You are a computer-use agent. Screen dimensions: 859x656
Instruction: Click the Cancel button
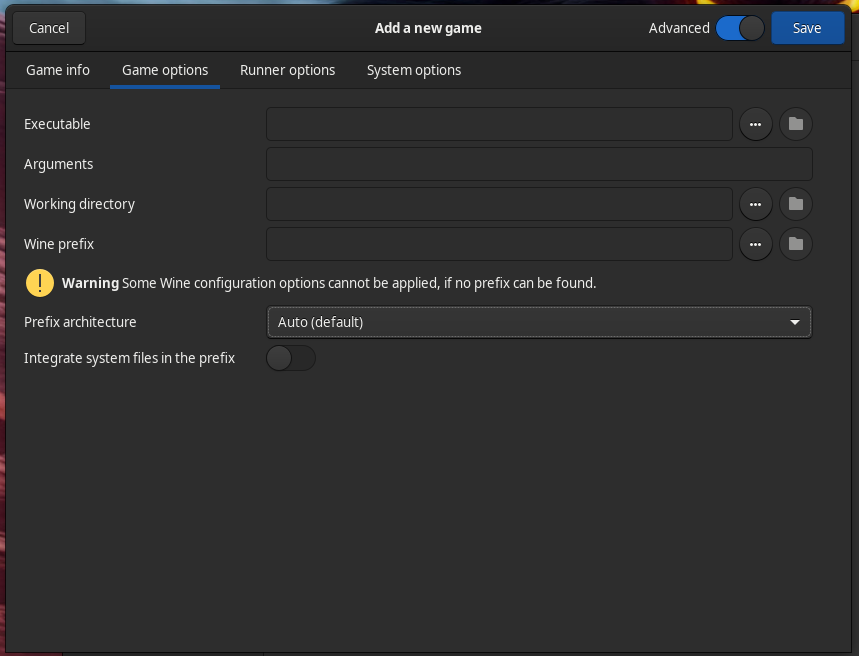49,28
